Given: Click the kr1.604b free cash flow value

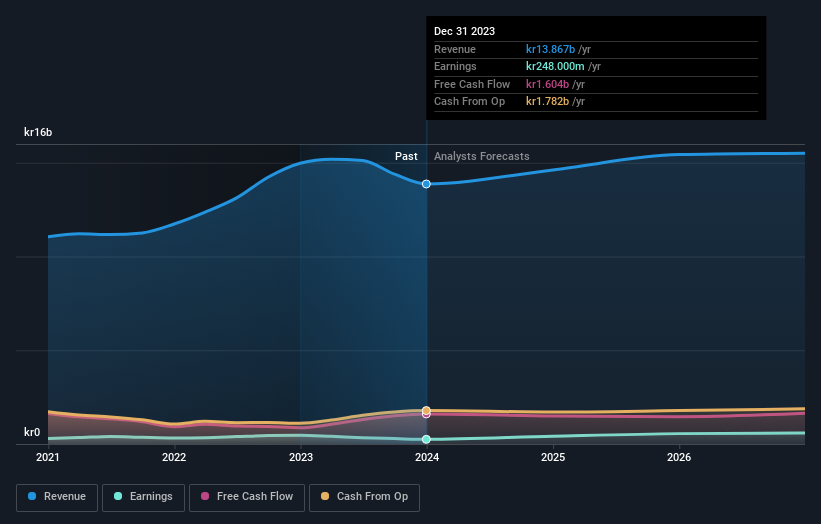Looking at the screenshot, I should (547, 84).
